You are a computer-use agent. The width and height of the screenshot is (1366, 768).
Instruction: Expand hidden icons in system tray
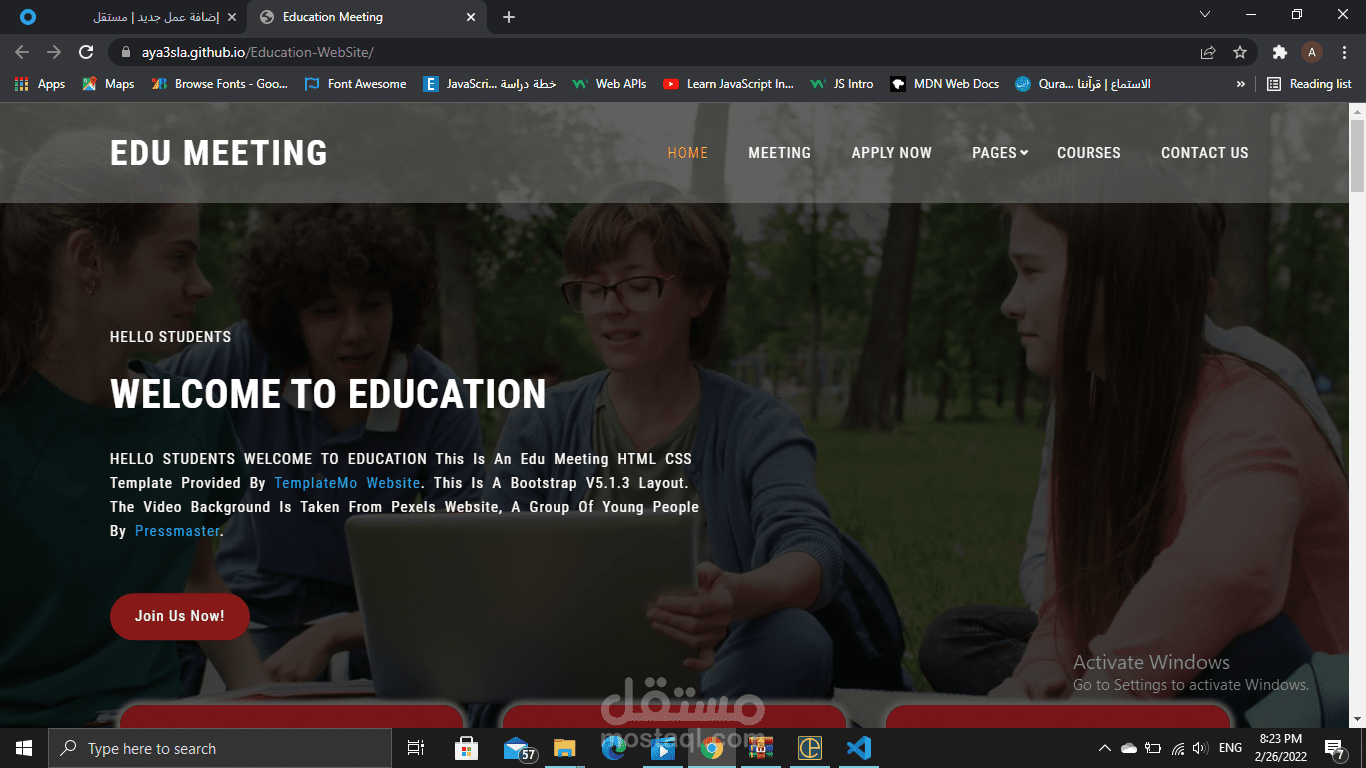click(x=1104, y=747)
